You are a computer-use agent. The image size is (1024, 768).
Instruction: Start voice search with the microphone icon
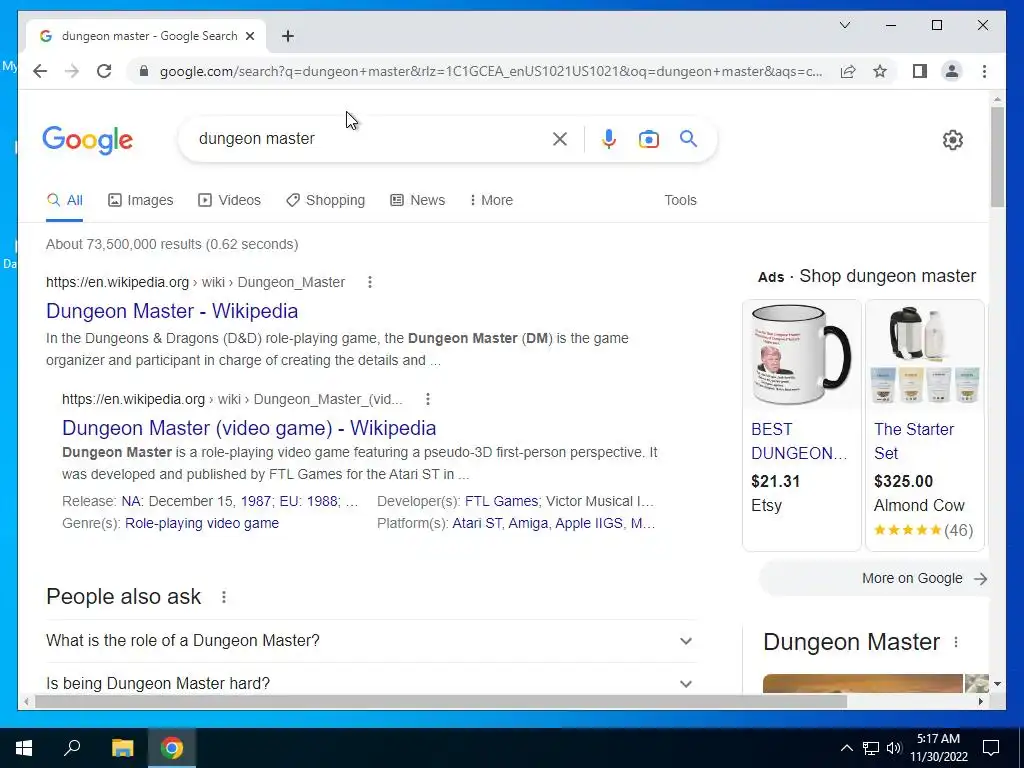pyautogui.click(x=609, y=138)
